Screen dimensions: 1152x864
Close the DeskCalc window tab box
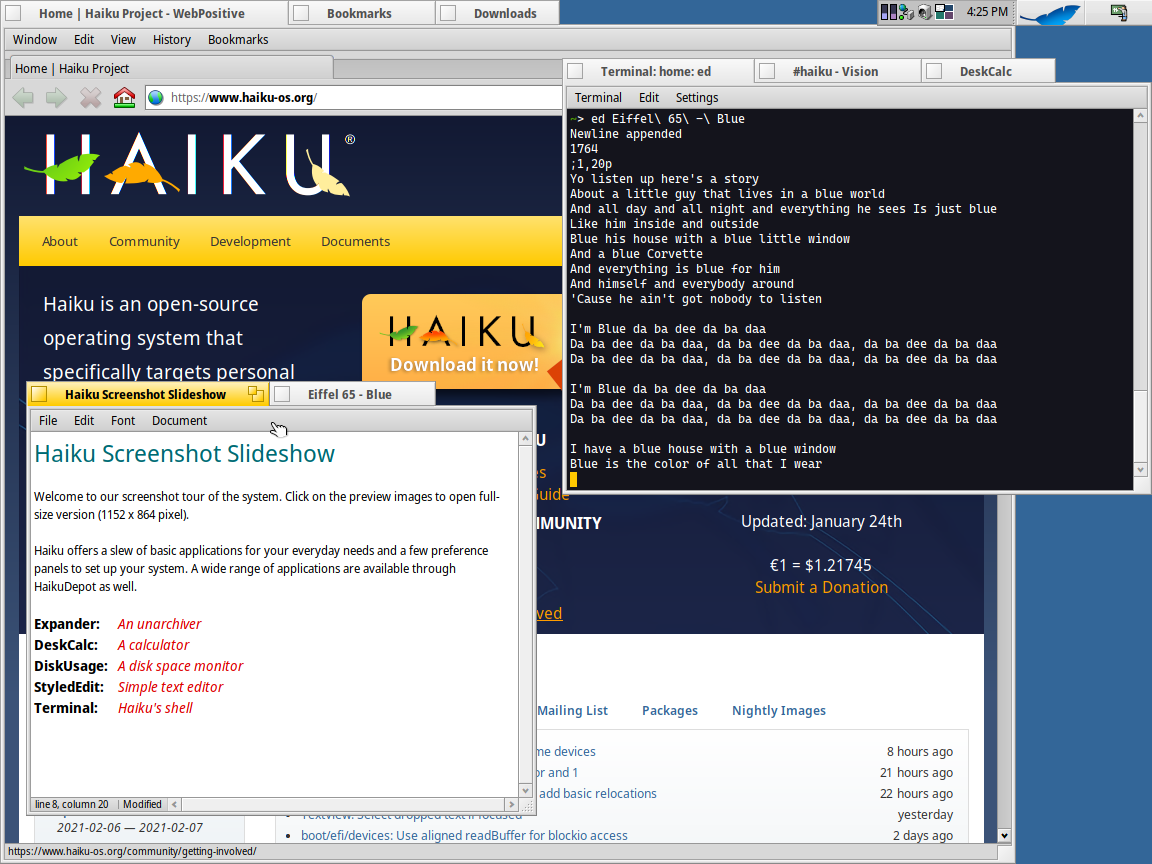click(x=934, y=71)
